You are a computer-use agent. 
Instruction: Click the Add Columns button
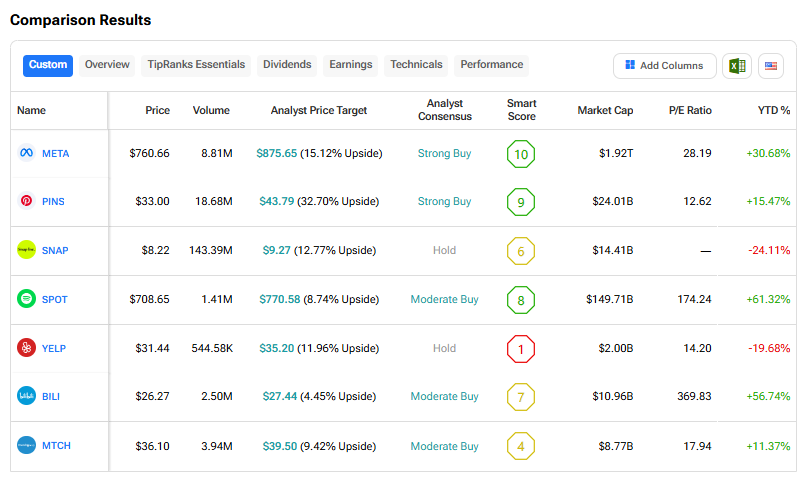[x=664, y=66]
